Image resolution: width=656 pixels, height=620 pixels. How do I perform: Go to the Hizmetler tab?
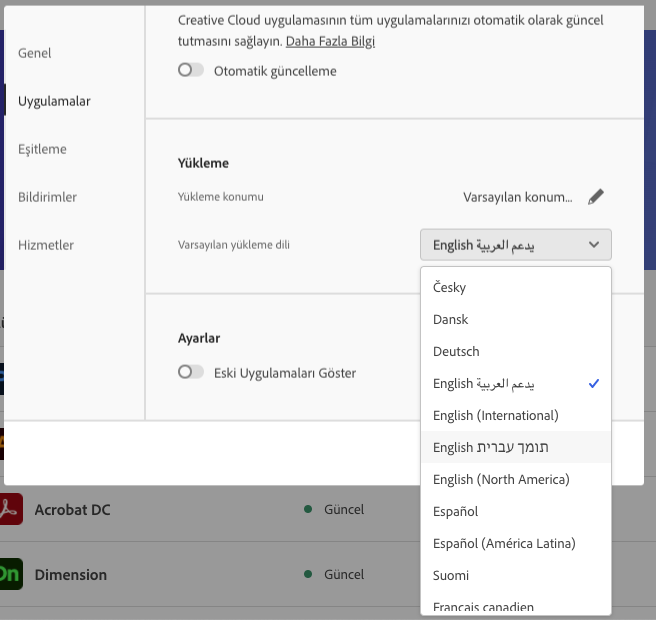[46, 245]
